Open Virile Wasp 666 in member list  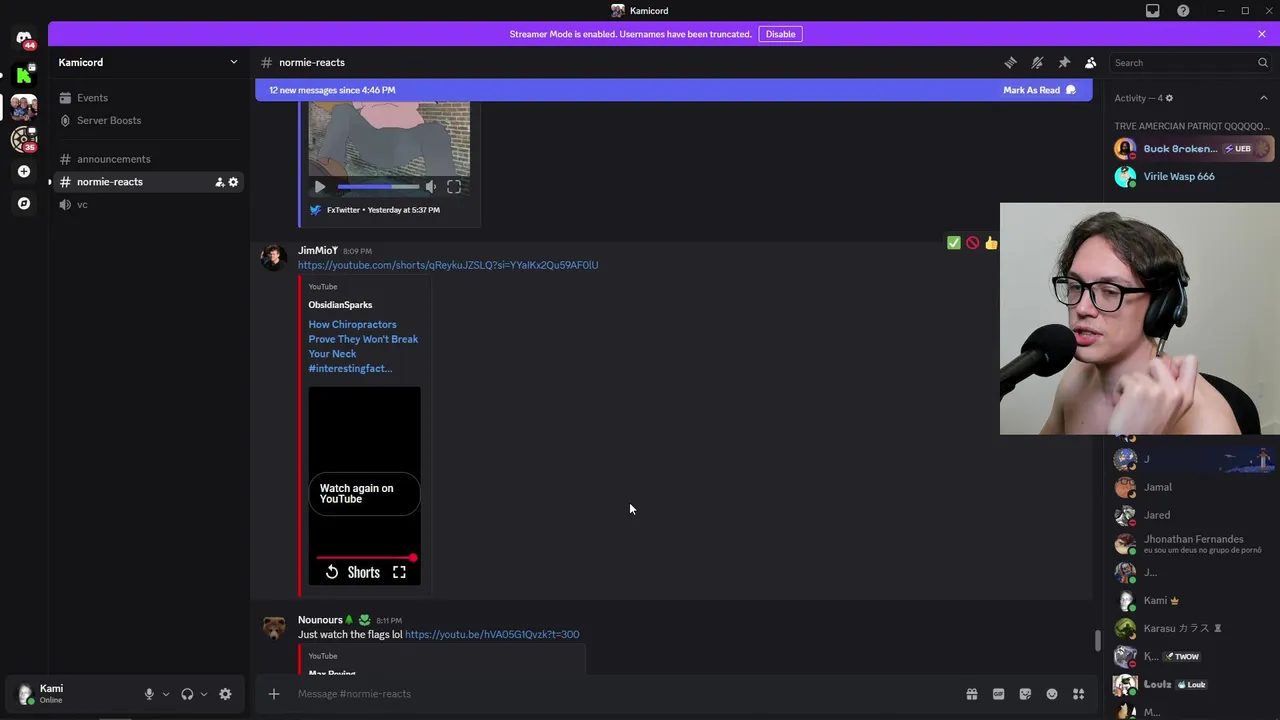click(x=1191, y=177)
